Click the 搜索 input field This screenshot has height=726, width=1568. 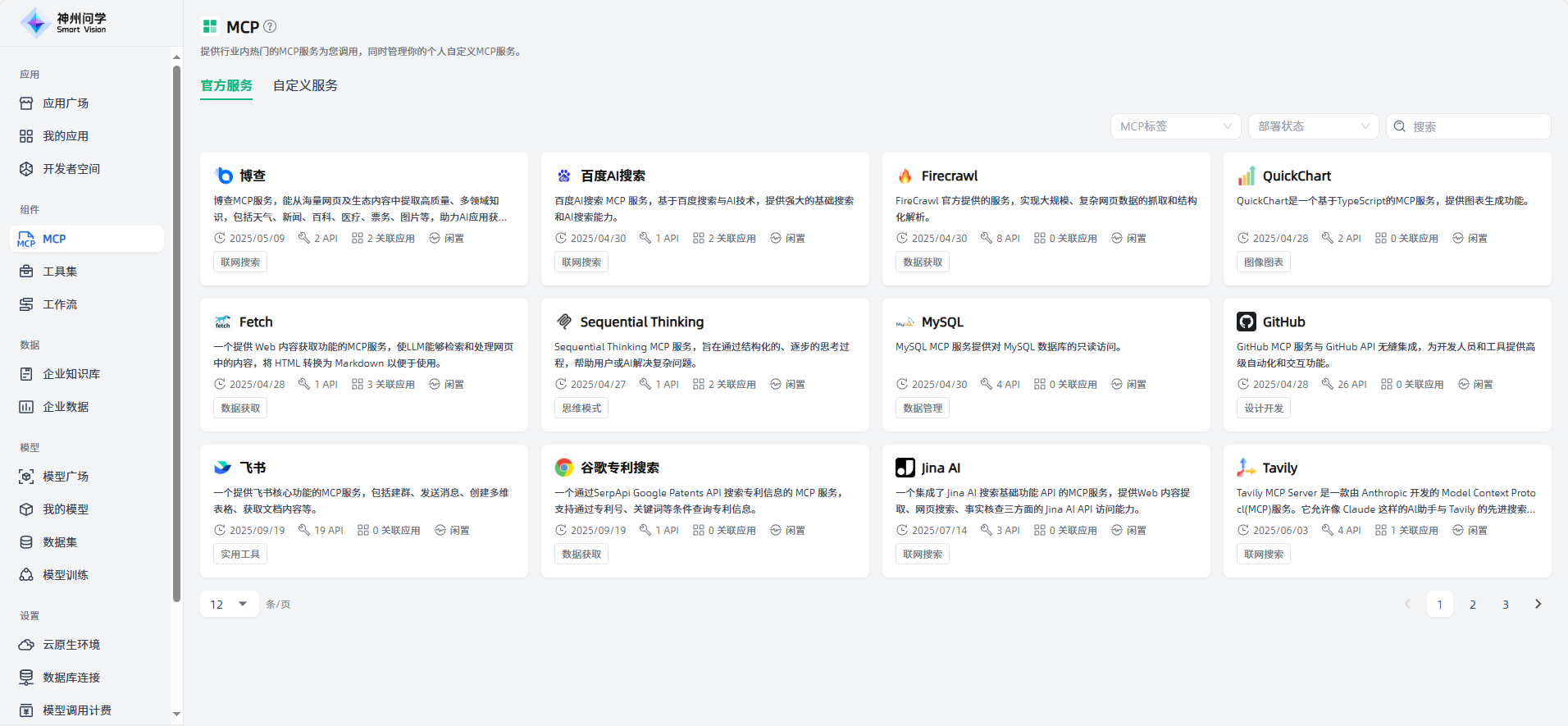[x=1476, y=126]
